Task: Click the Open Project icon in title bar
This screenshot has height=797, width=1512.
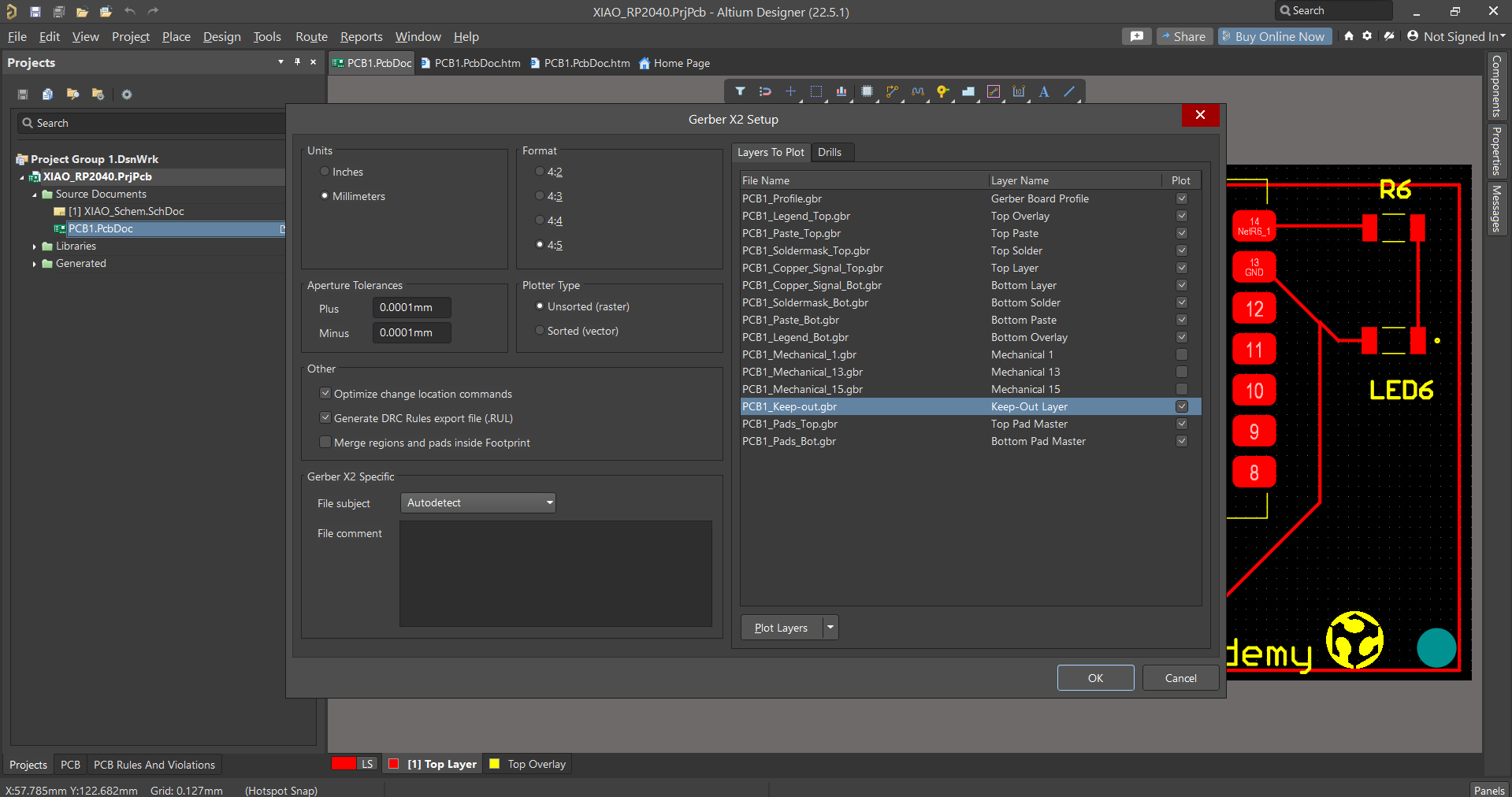Action: pos(106,12)
